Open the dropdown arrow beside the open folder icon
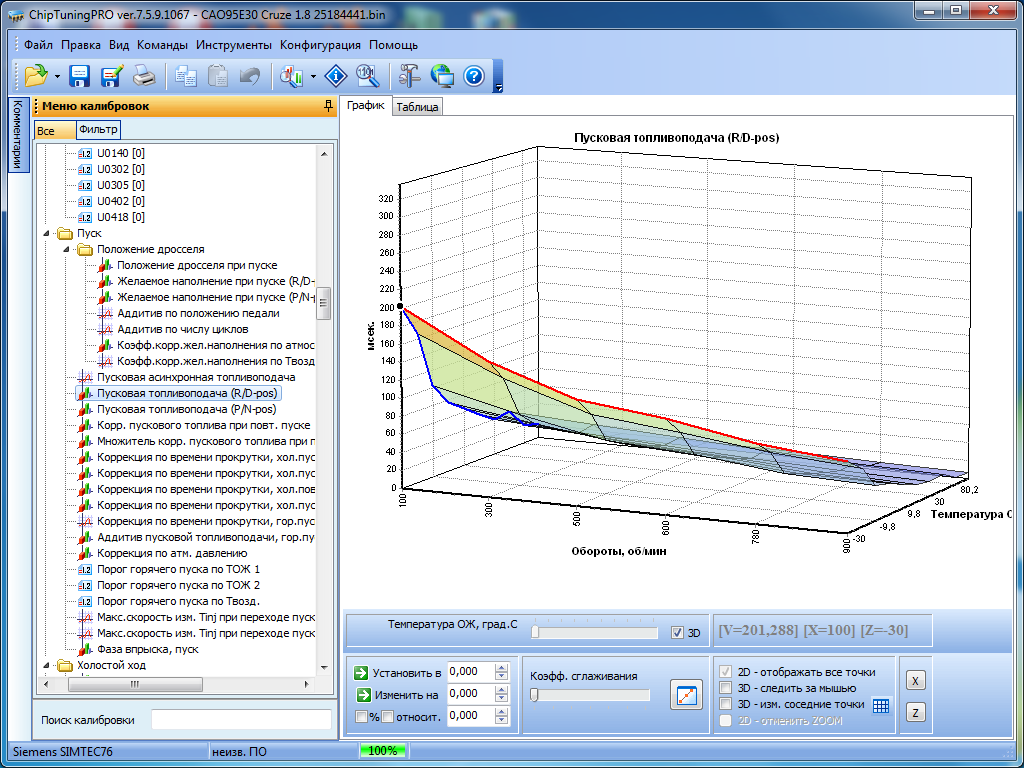 coord(57,76)
